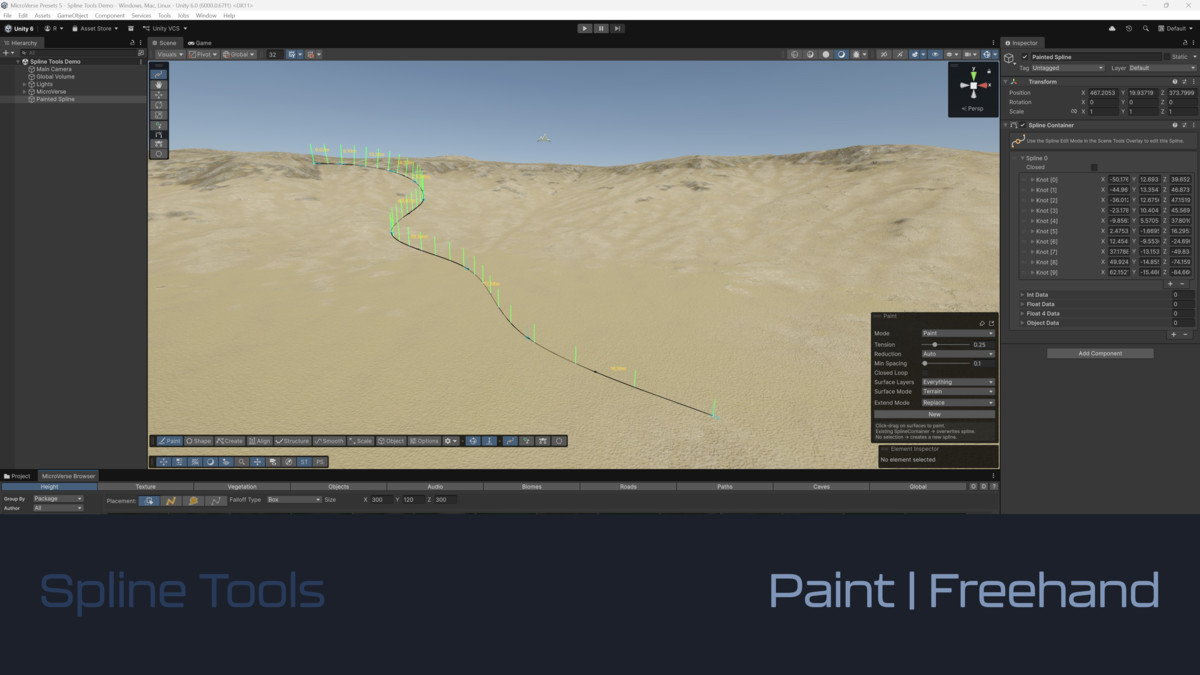Open the GameObject menu
The width and height of the screenshot is (1200, 675).
pos(73,16)
